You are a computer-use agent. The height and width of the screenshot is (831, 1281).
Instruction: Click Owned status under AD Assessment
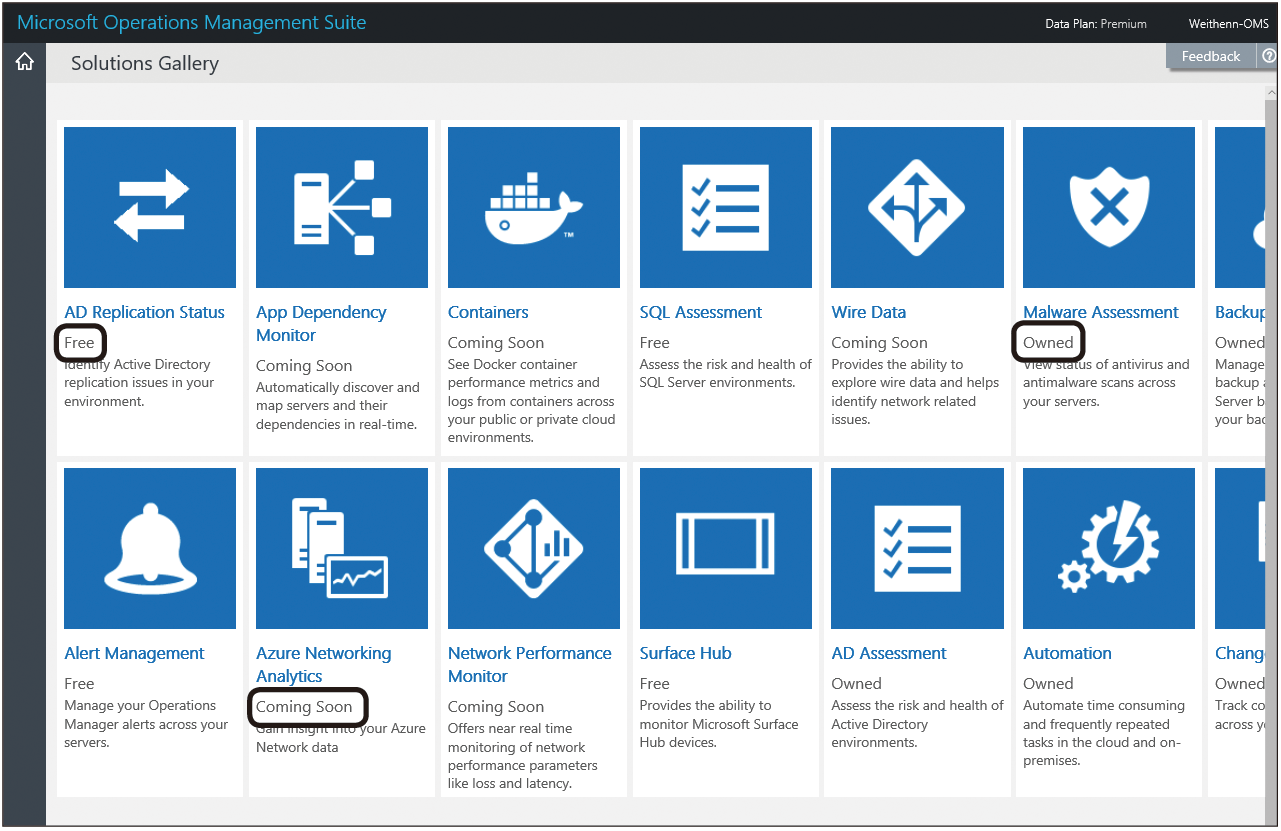pyautogui.click(x=857, y=683)
